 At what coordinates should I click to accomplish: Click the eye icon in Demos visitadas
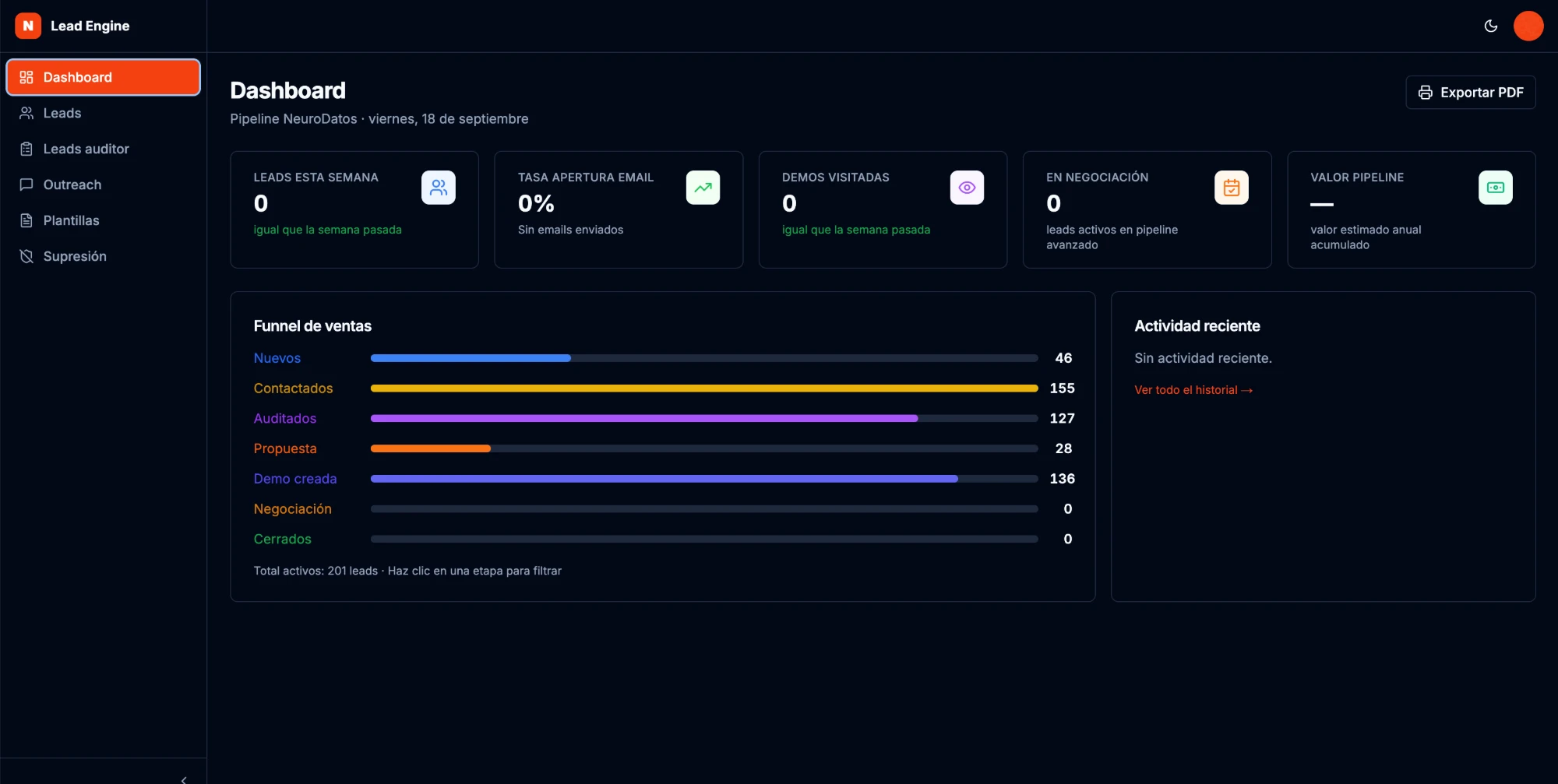click(x=967, y=188)
